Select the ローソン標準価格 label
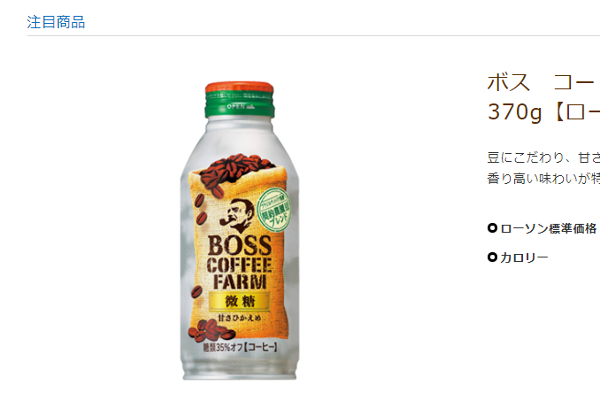Viewport: 600px width, 400px height. (x=548, y=229)
